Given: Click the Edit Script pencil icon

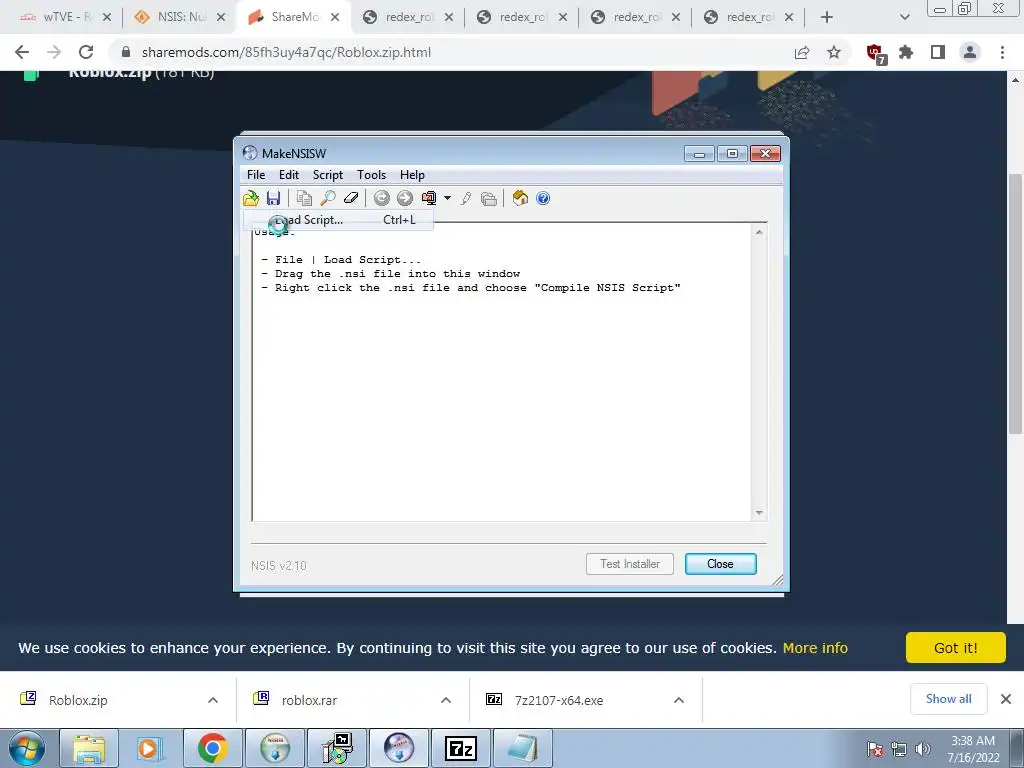Looking at the screenshot, I should coord(466,198).
